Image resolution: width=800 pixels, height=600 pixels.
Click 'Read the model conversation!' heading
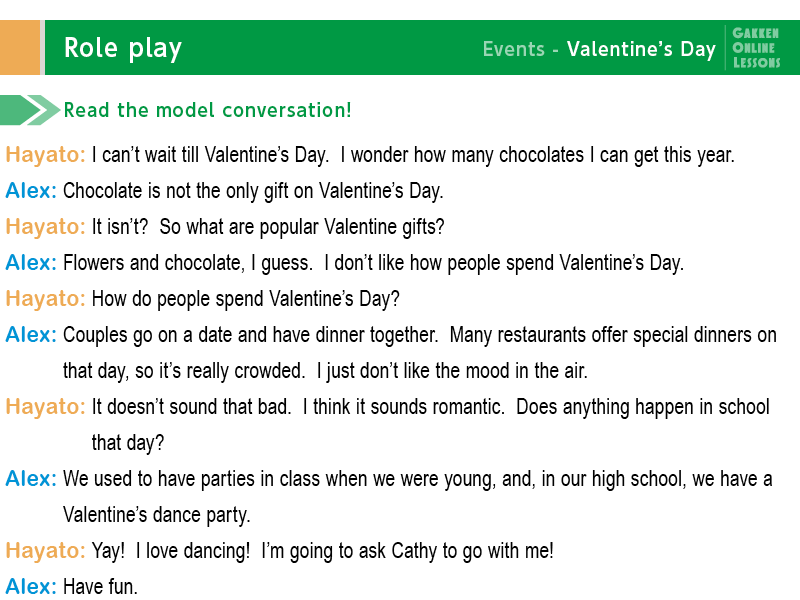point(208,110)
